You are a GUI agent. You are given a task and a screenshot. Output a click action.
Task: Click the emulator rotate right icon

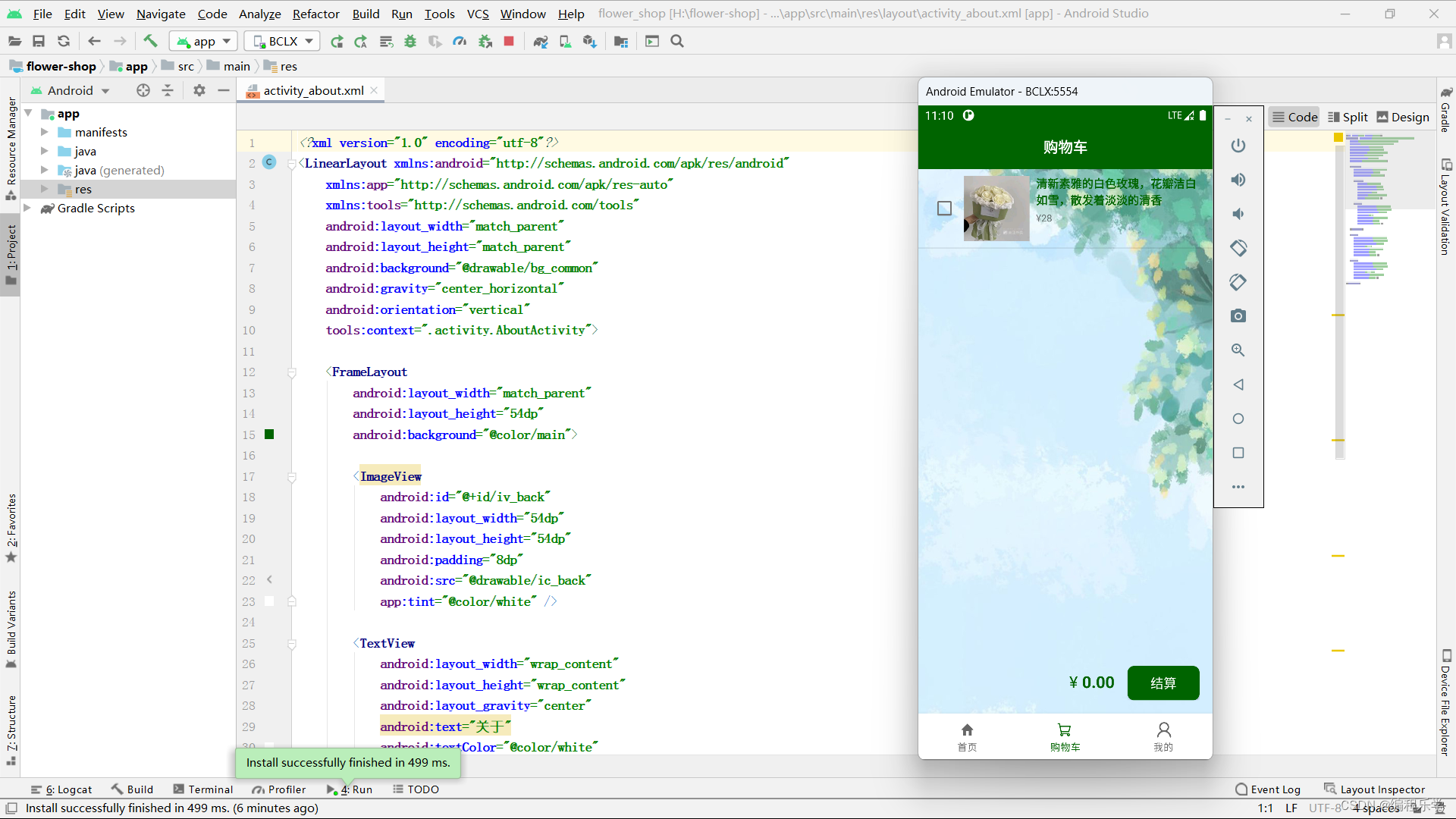pos(1238,282)
